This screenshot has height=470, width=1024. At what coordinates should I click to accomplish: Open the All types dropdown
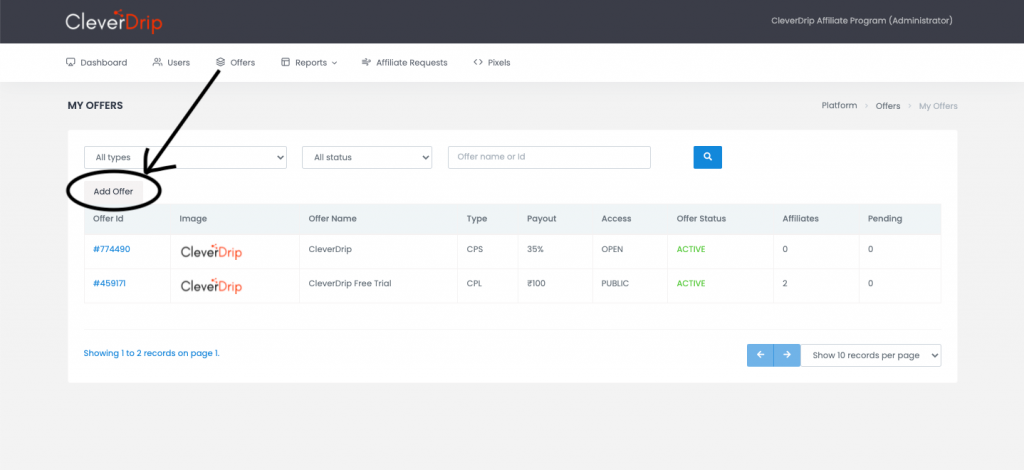pyautogui.click(x=185, y=157)
